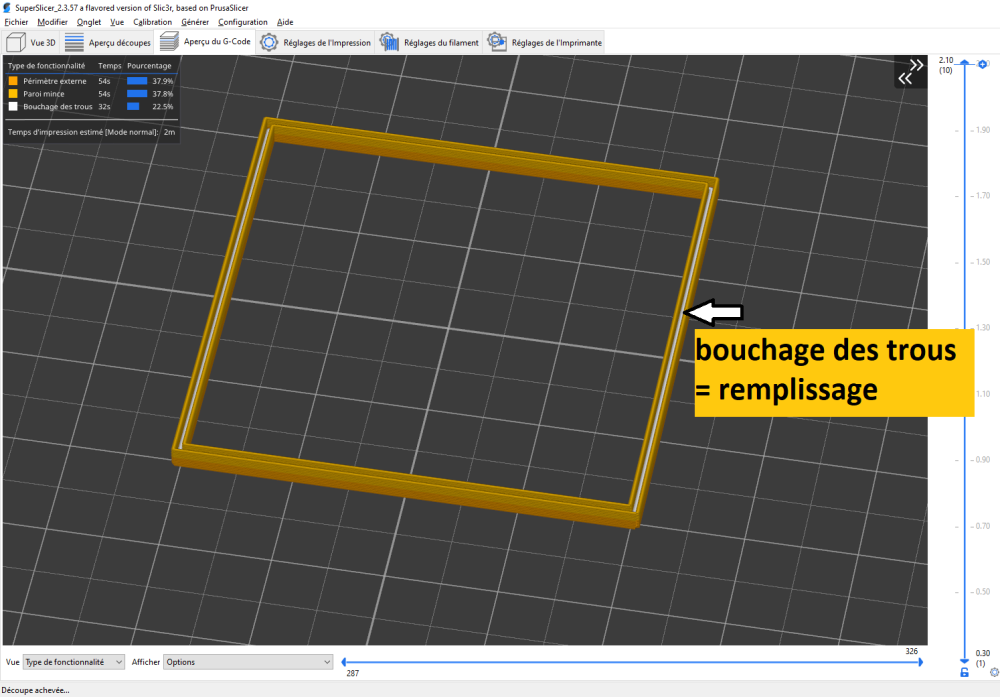The image size is (1000, 697).
Task: Switch to the Aperçu découpes tab
Action: coord(108,42)
